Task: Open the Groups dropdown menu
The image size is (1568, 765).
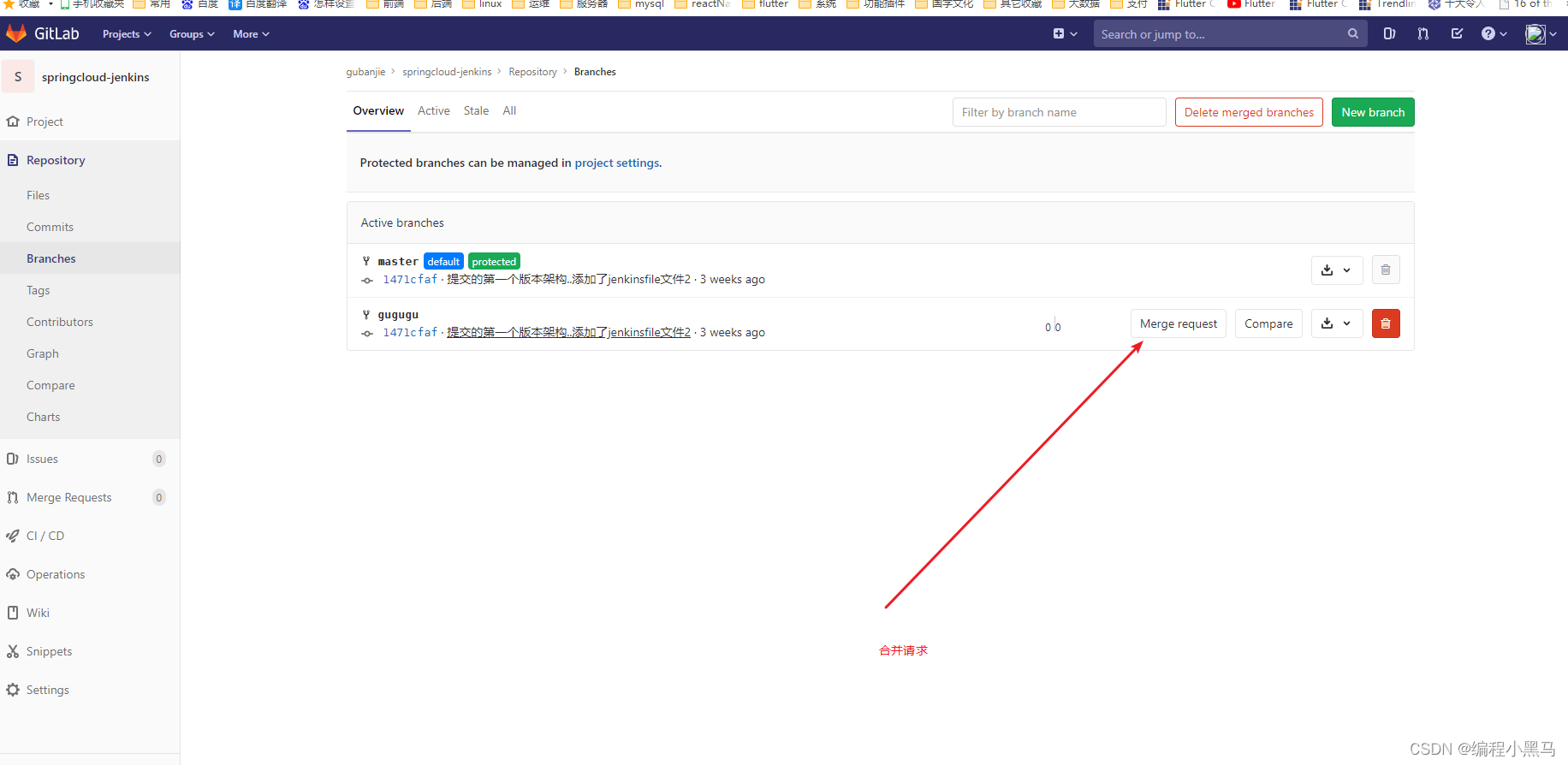Action: (x=192, y=34)
